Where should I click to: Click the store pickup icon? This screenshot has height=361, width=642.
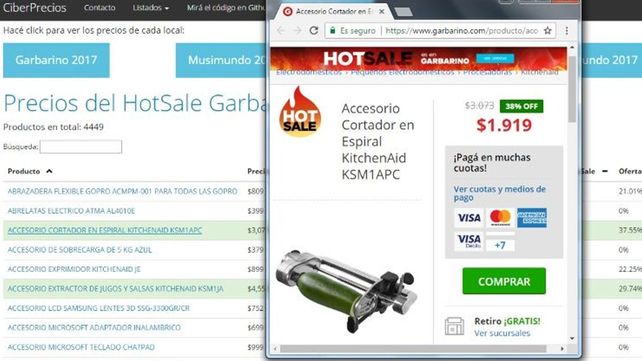454,326
